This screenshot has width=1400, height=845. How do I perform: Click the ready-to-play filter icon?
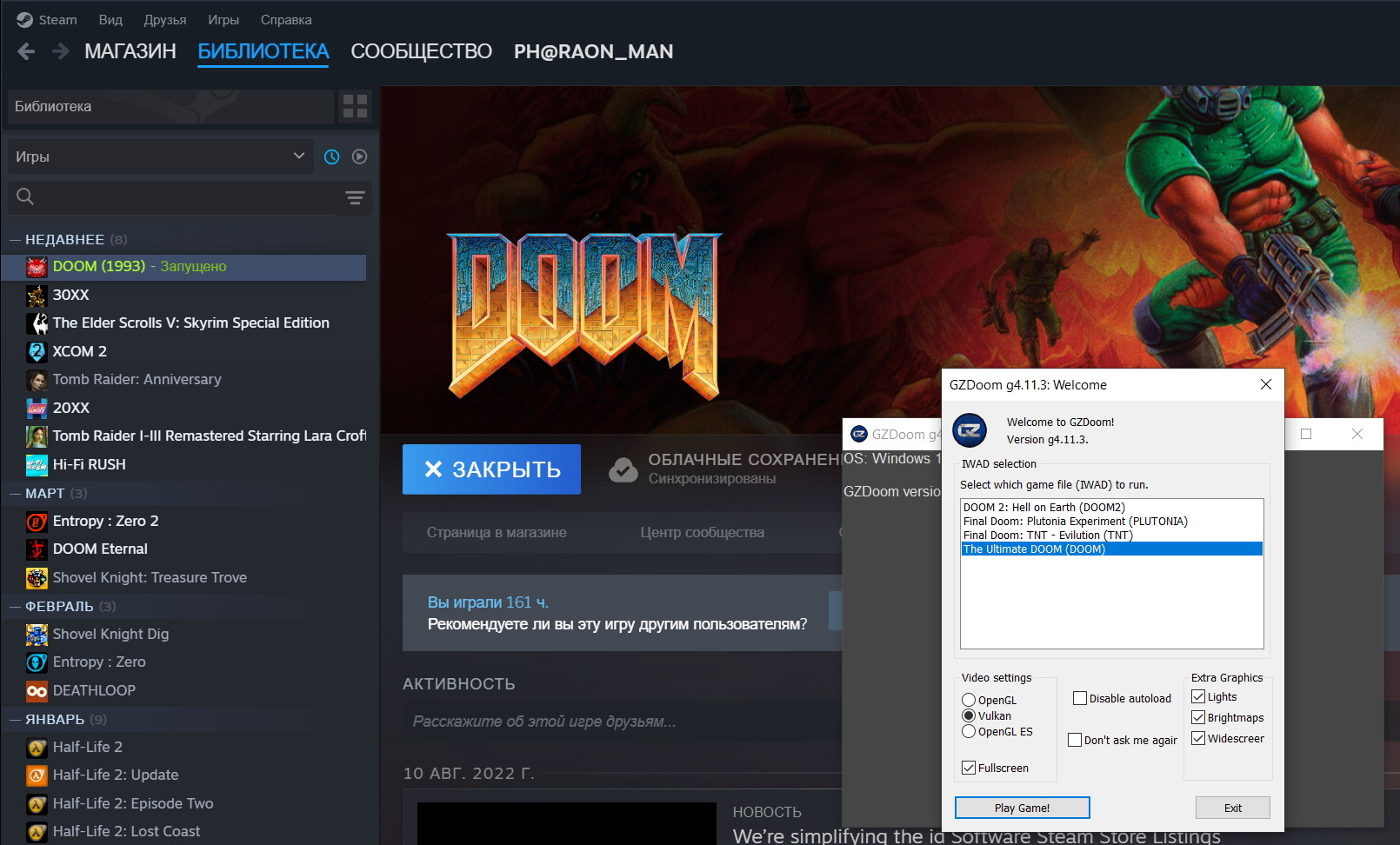tap(359, 156)
